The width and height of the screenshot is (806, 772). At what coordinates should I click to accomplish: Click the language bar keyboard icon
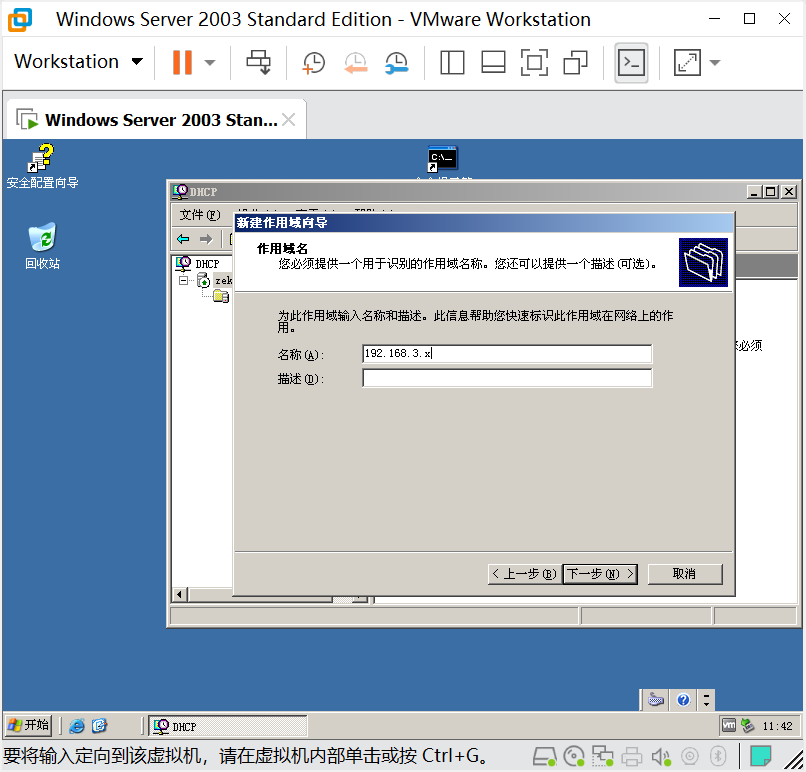coord(656,700)
